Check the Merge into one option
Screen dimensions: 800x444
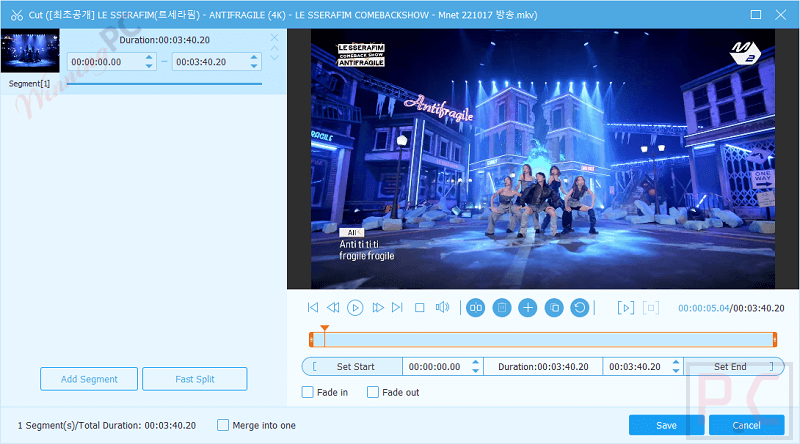click(x=223, y=425)
